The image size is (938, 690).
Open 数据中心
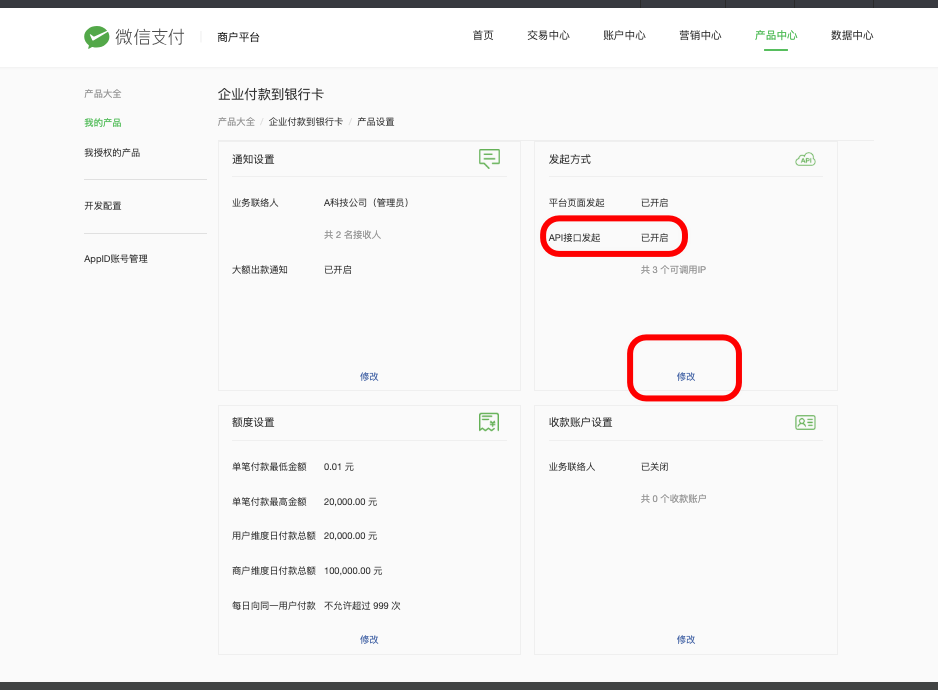853,35
